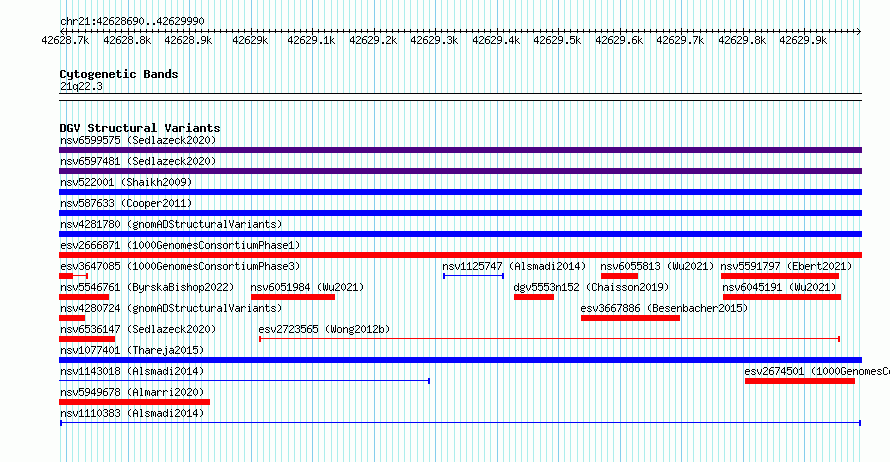Click the purple bar under nsv6599575
890x462 pixels.
(460, 150)
